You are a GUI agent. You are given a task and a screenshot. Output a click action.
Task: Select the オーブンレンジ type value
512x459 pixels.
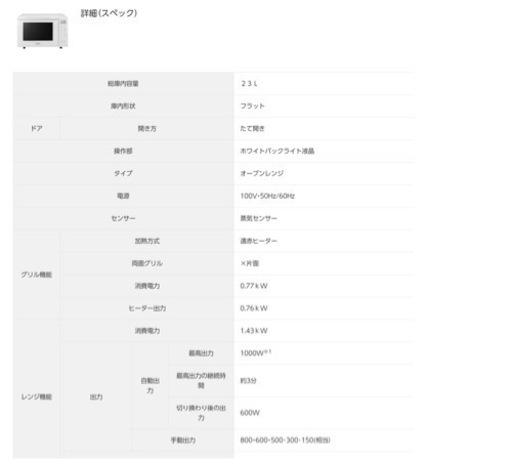(x=262, y=173)
